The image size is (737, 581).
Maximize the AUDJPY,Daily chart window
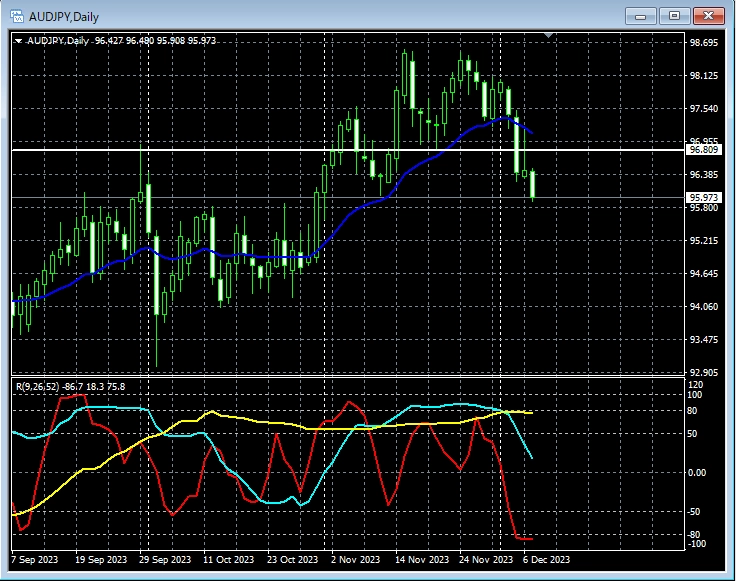tap(675, 16)
